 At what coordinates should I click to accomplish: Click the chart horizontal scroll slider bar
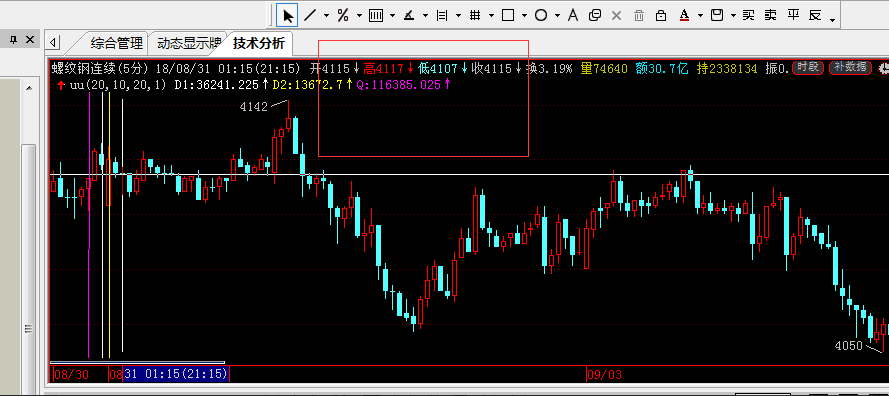click(x=137, y=363)
